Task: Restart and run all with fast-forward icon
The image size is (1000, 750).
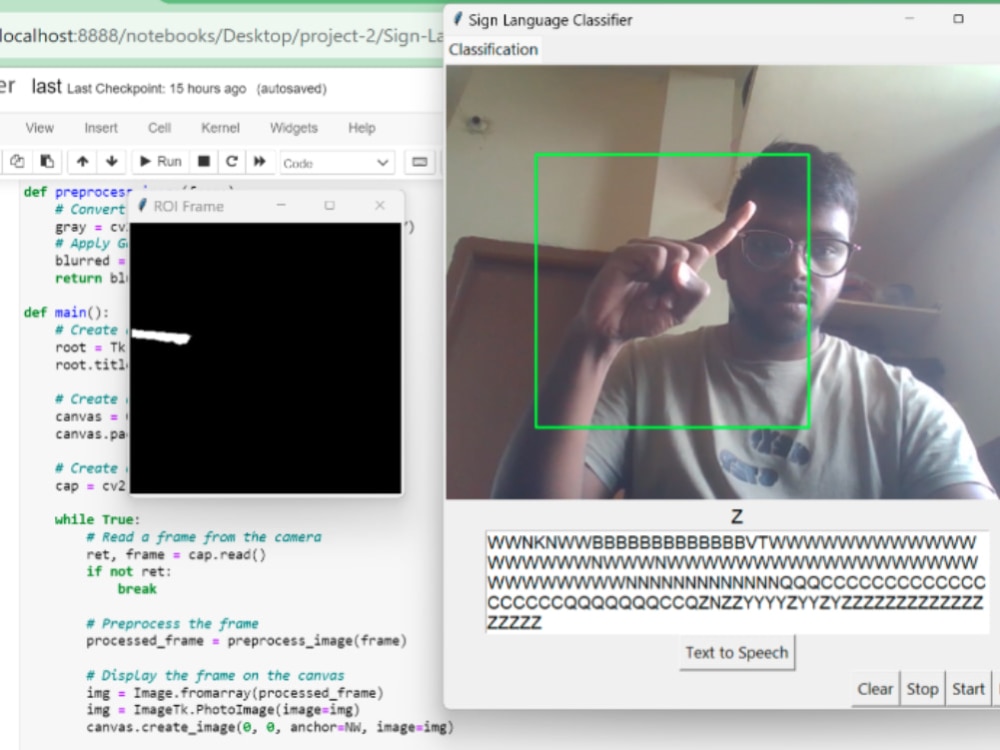Action: pyautogui.click(x=260, y=161)
